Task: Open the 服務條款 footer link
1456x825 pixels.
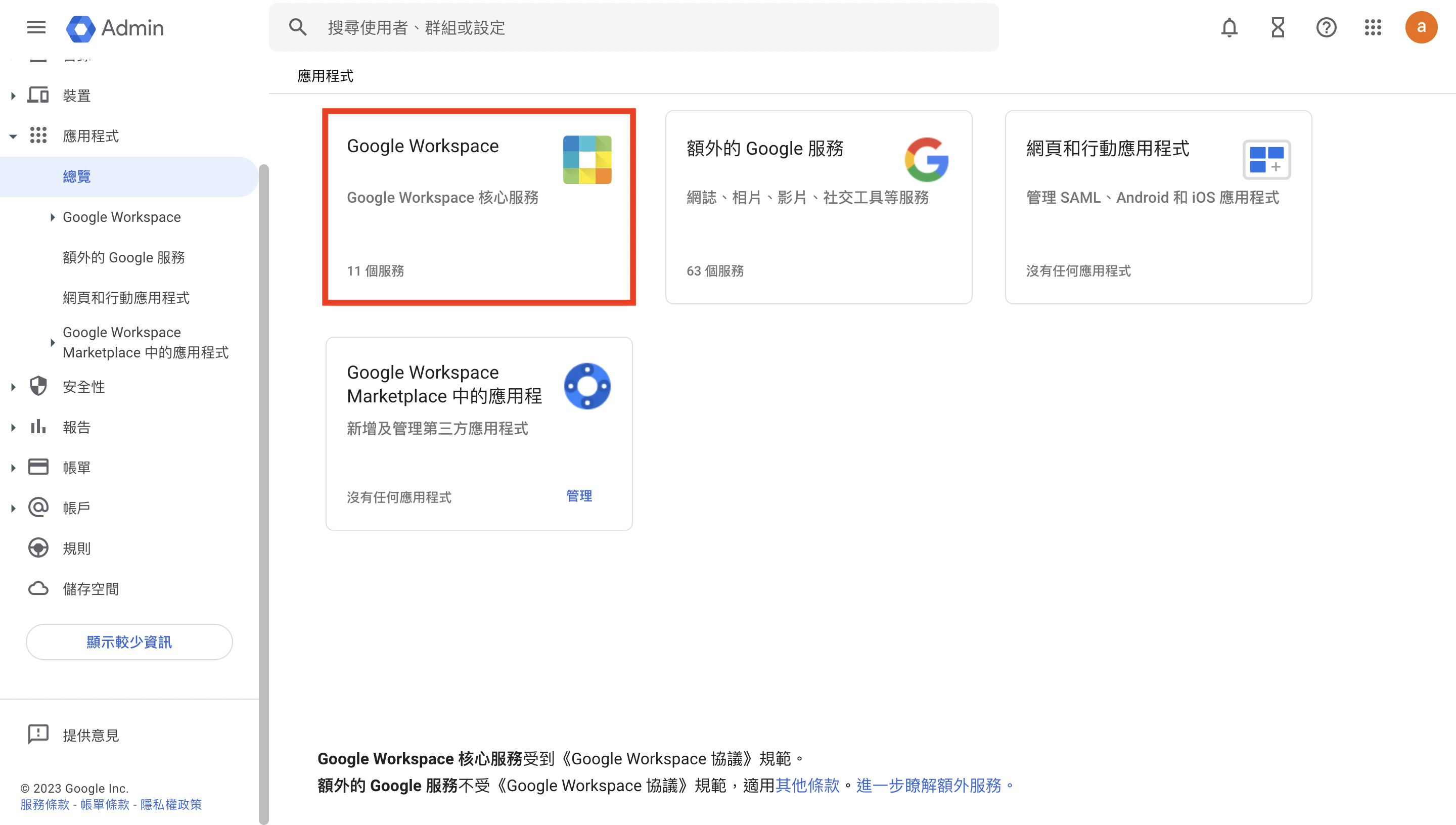Action: [x=45, y=805]
